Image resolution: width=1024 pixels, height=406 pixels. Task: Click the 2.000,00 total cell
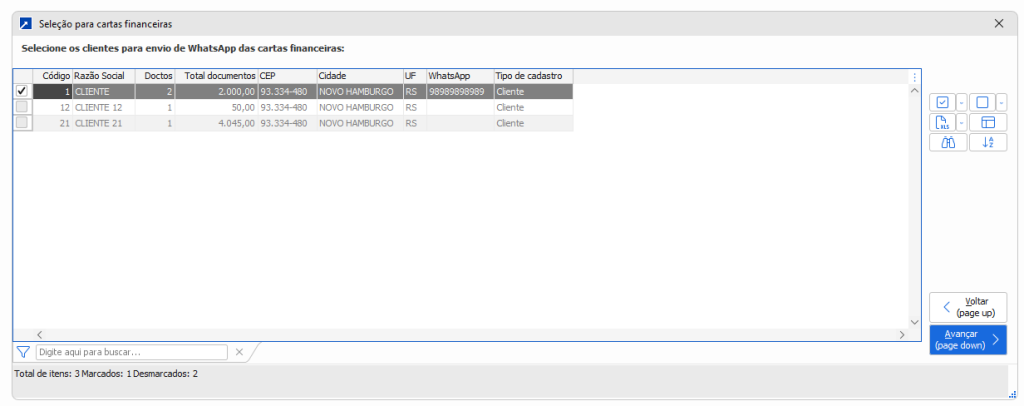tap(216, 91)
